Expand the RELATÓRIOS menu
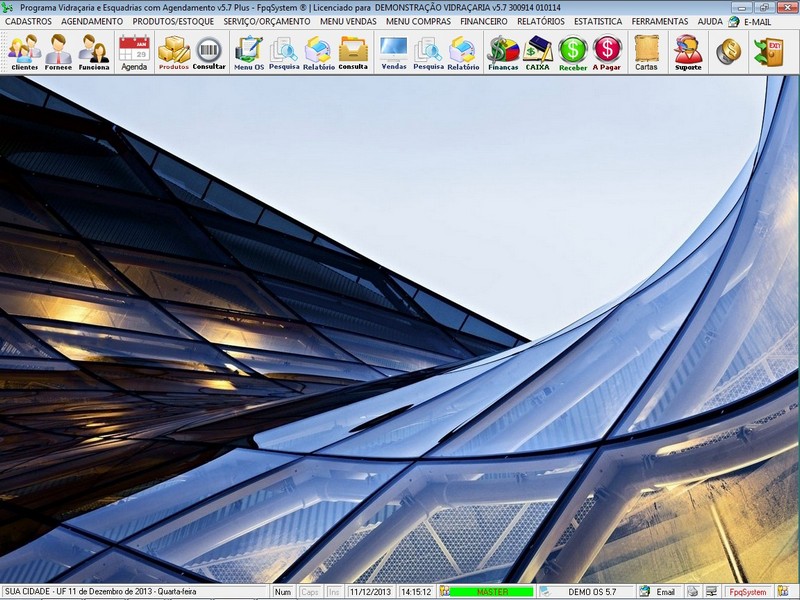The width and height of the screenshot is (800, 600). [x=541, y=21]
